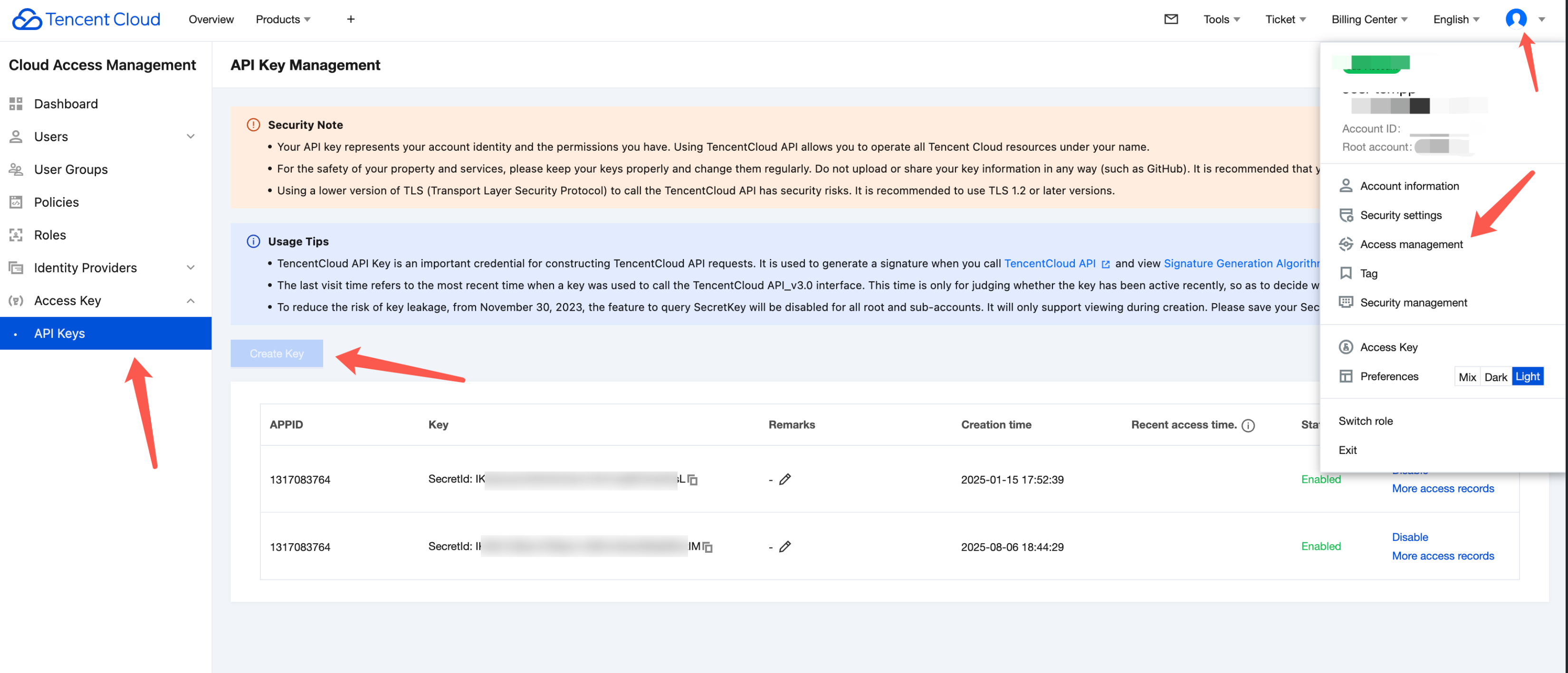Screen dimensions: 1568x673
Task: Copy the first SecretId key
Action: [693, 480]
